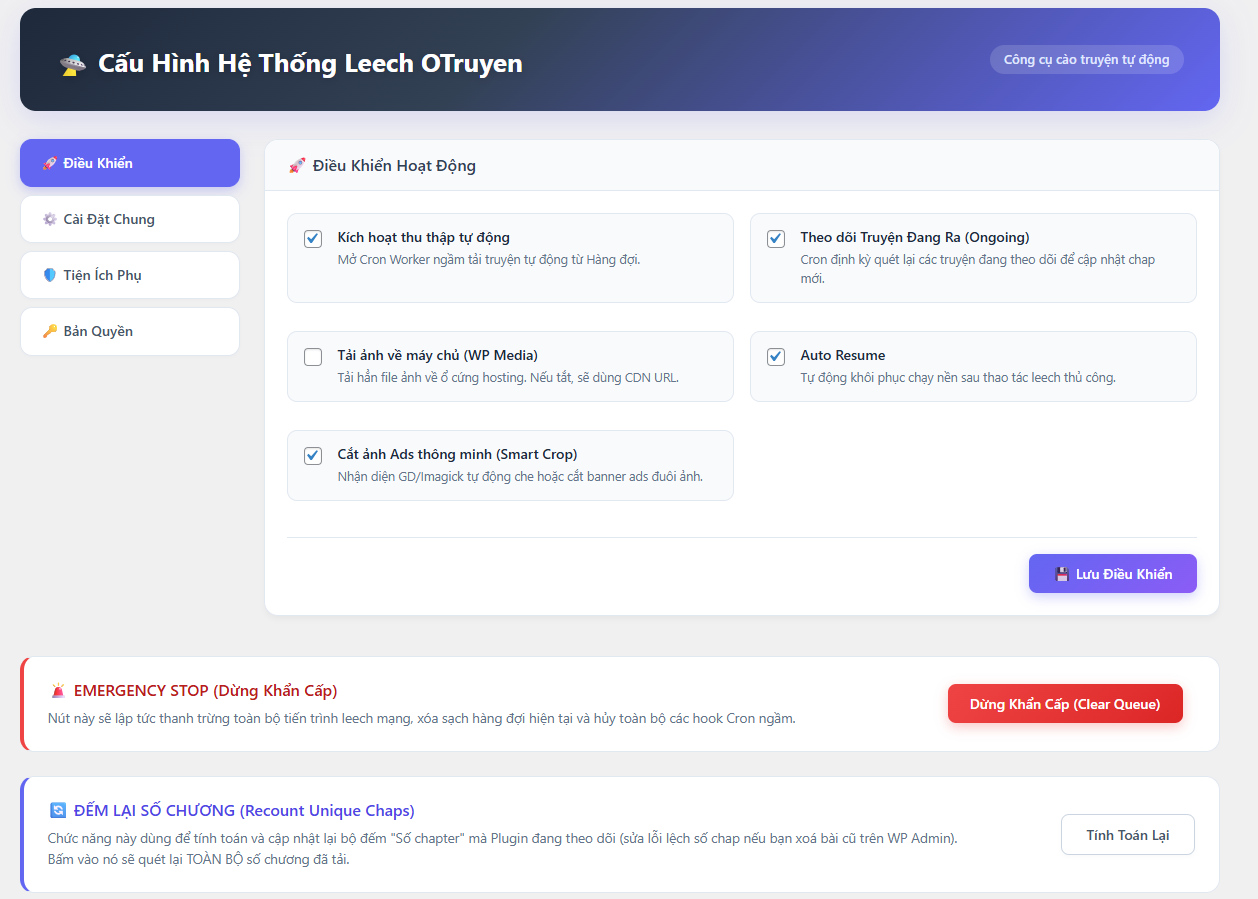Toggle Theo dõi Truyện Đang Ra checkbox
Viewport: 1258px width, 899px height.
(x=776, y=239)
